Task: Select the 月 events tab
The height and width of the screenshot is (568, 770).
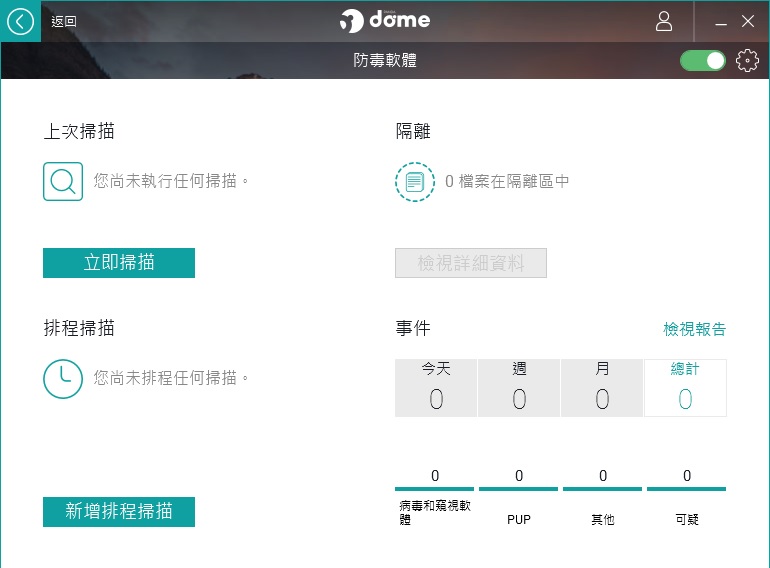Action: click(602, 388)
